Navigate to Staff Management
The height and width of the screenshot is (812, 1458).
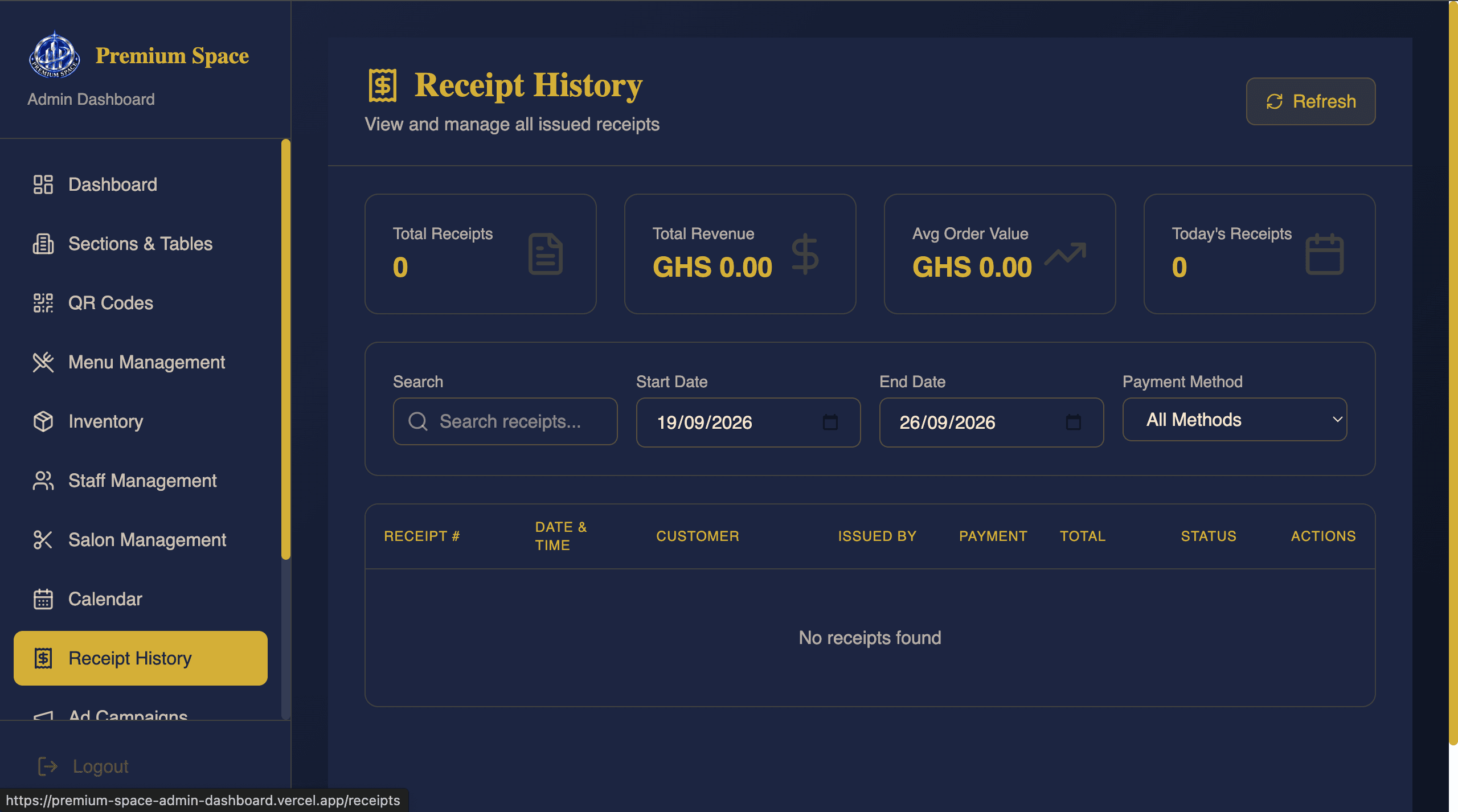pyautogui.click(x=141, y=481)
